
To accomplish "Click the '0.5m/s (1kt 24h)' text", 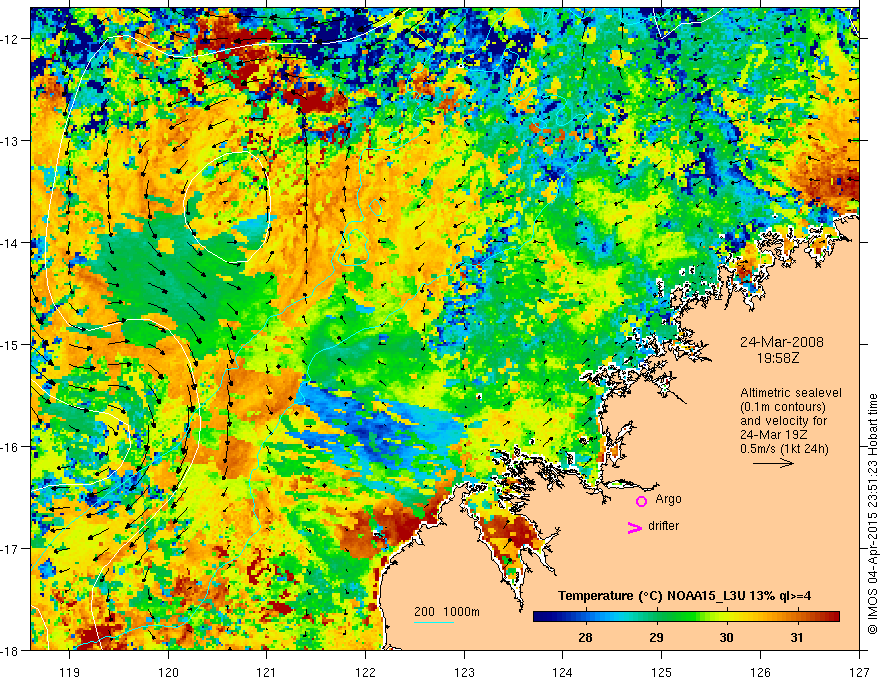I will coord(784,449).
